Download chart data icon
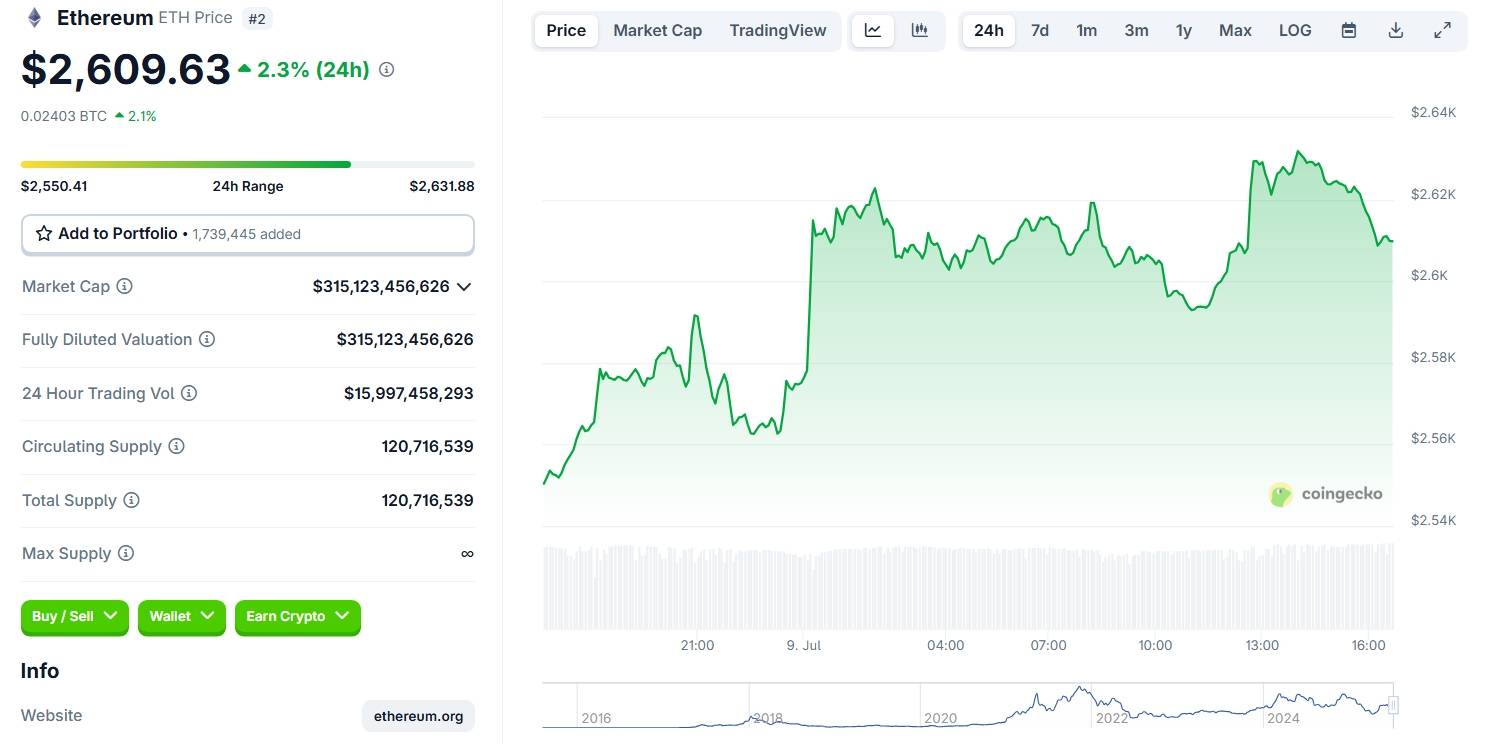1489x744 pixels. [x=1396, y=30]
